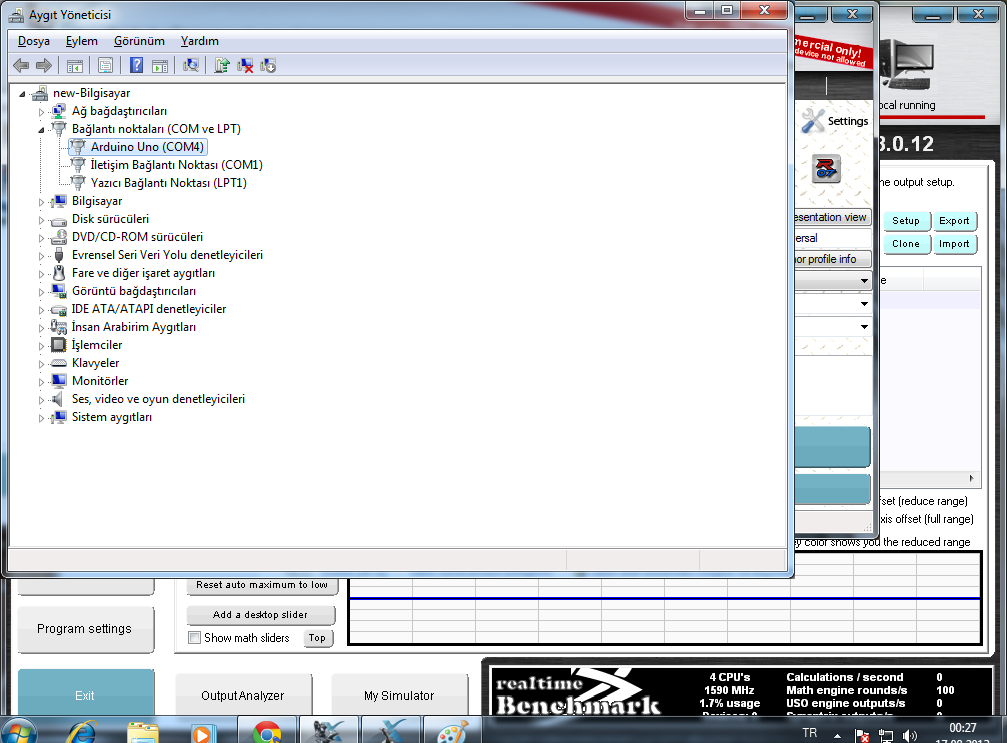
Task: Click the Klavyeler keyboard icon
Action: click(x=58, y=363)
